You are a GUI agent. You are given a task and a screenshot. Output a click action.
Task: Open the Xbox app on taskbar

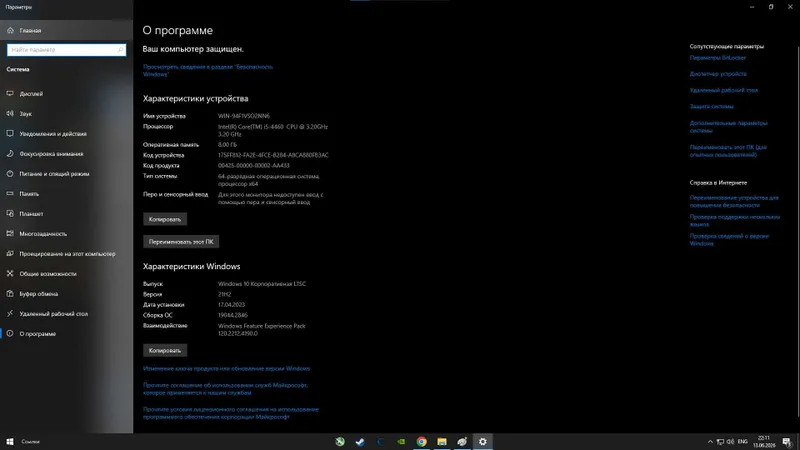pyautogui.click(x=340, y=442)
